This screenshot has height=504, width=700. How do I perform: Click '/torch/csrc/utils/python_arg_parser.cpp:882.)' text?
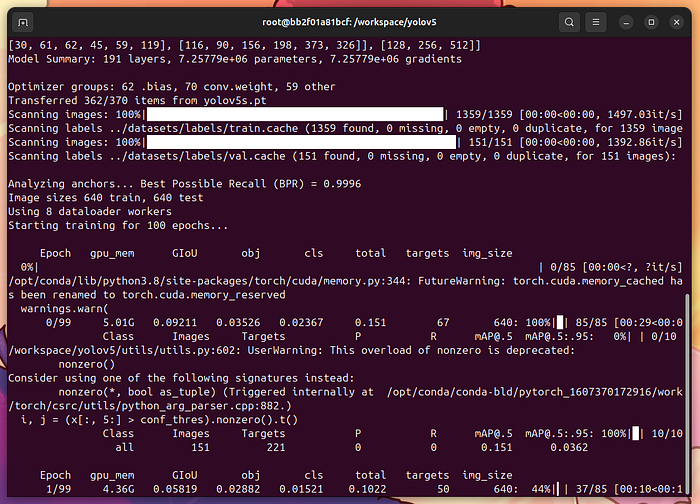click(x=150, y=405)
